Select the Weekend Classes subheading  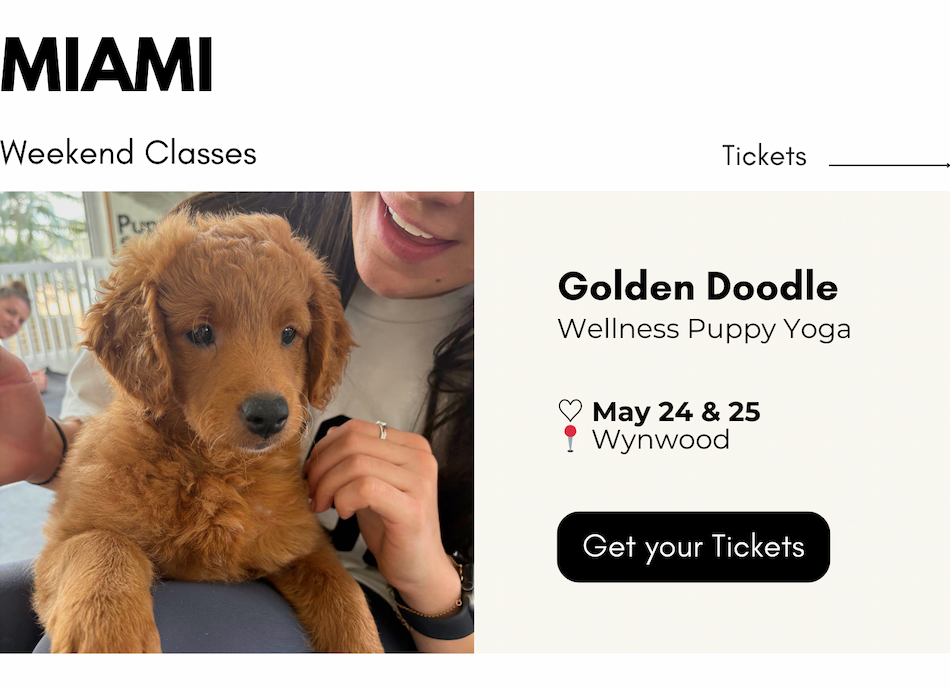[129, 153]
